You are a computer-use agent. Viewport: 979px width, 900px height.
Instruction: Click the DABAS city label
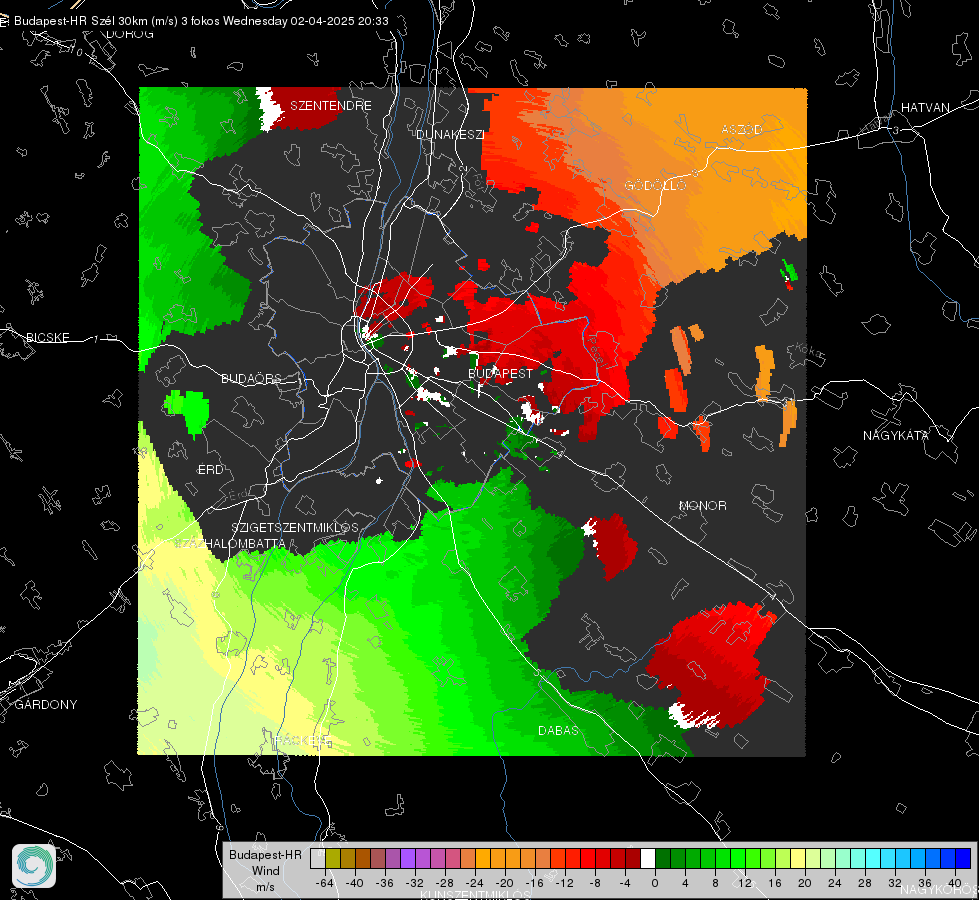[x=558, y=730]
